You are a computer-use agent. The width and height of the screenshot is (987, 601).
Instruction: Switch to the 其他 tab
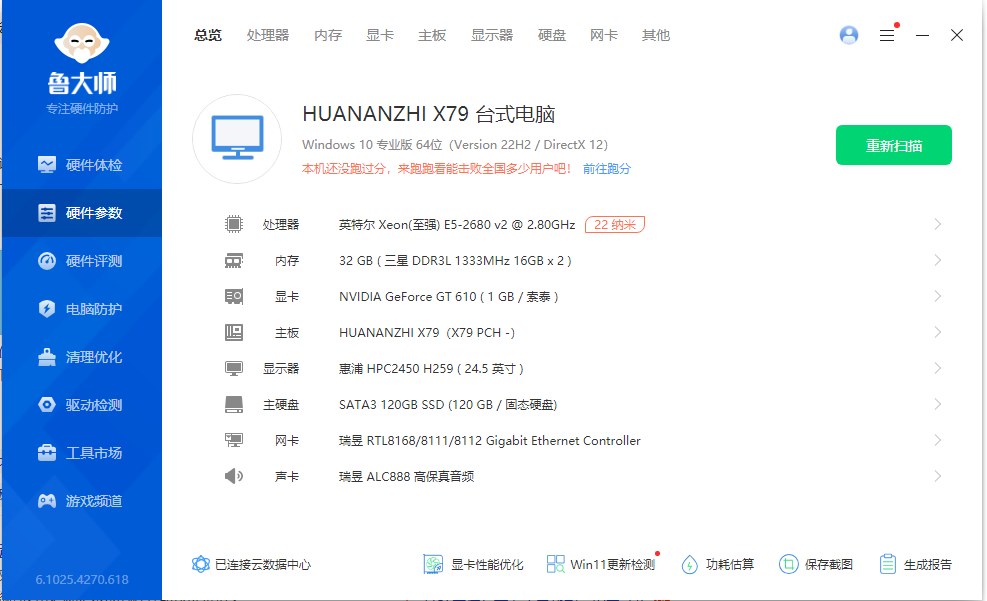tap(655, 35)
